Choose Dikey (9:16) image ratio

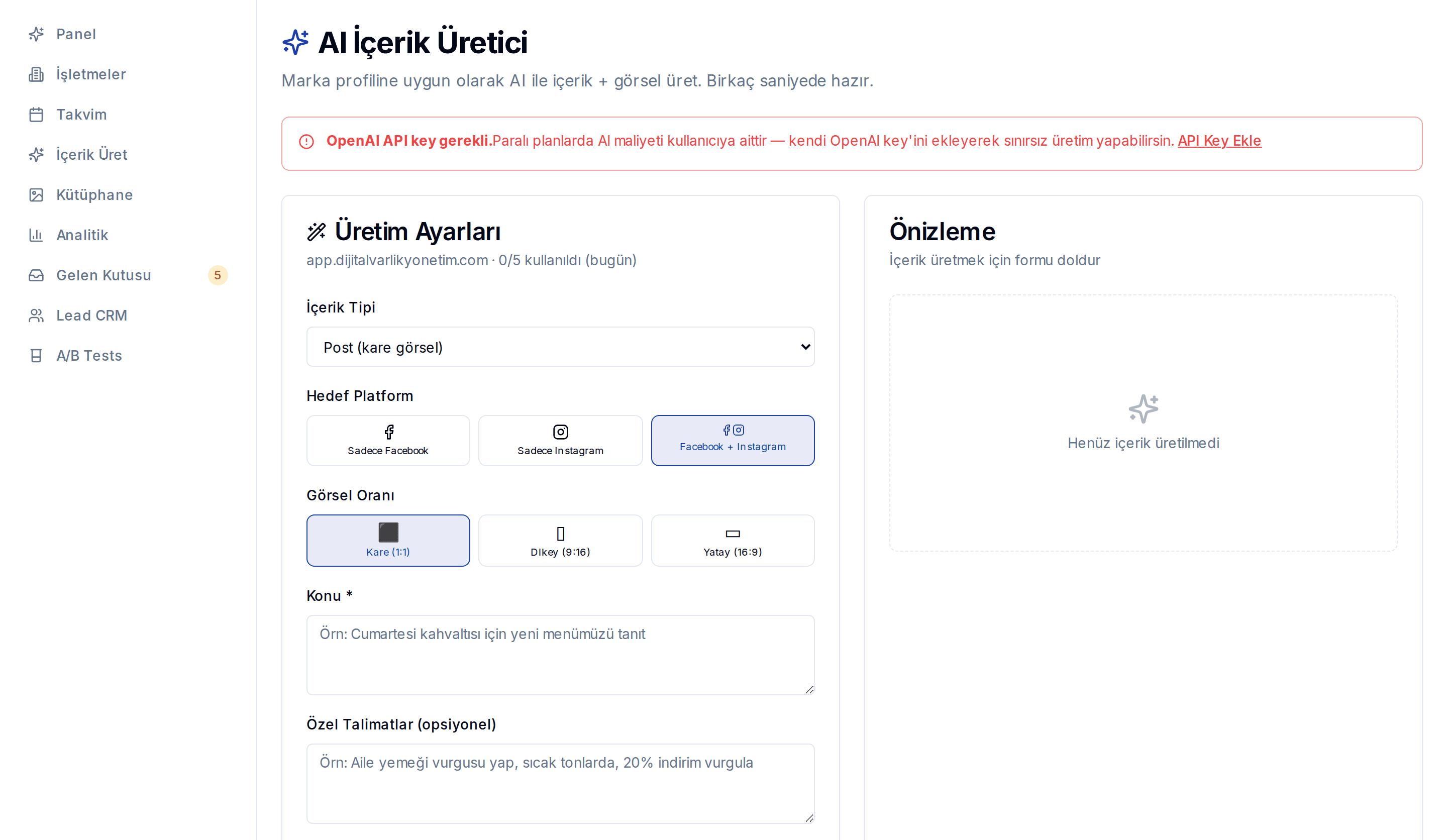point(560,540)
